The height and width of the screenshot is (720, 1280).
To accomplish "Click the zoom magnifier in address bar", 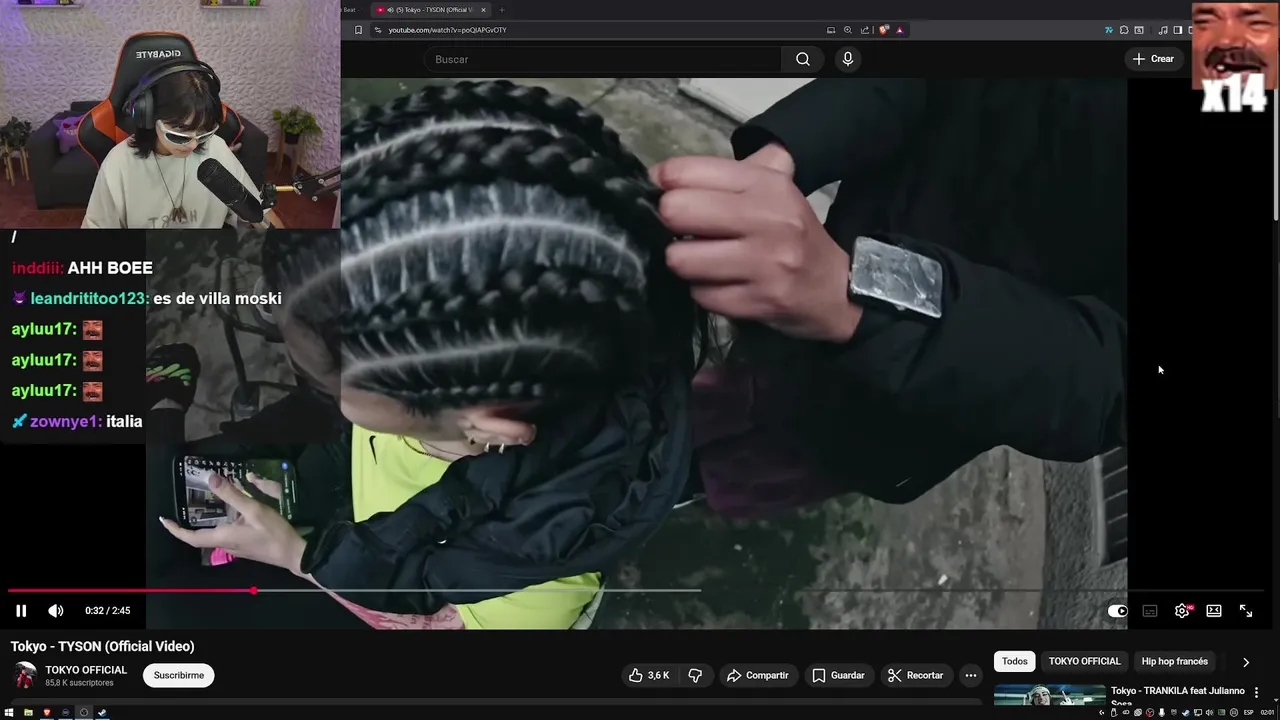I will [848, 30].
